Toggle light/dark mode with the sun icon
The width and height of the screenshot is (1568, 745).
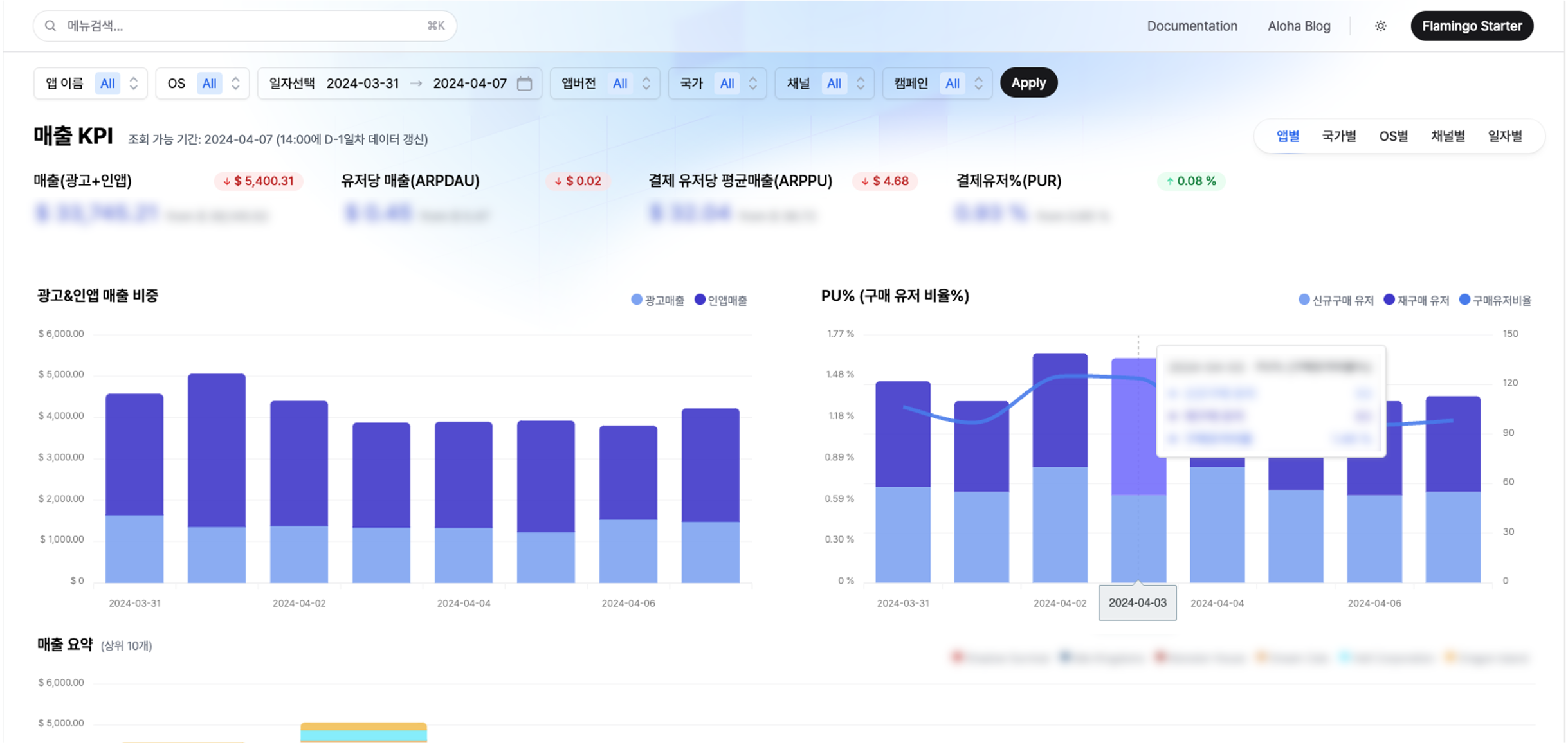point(1380,26)
